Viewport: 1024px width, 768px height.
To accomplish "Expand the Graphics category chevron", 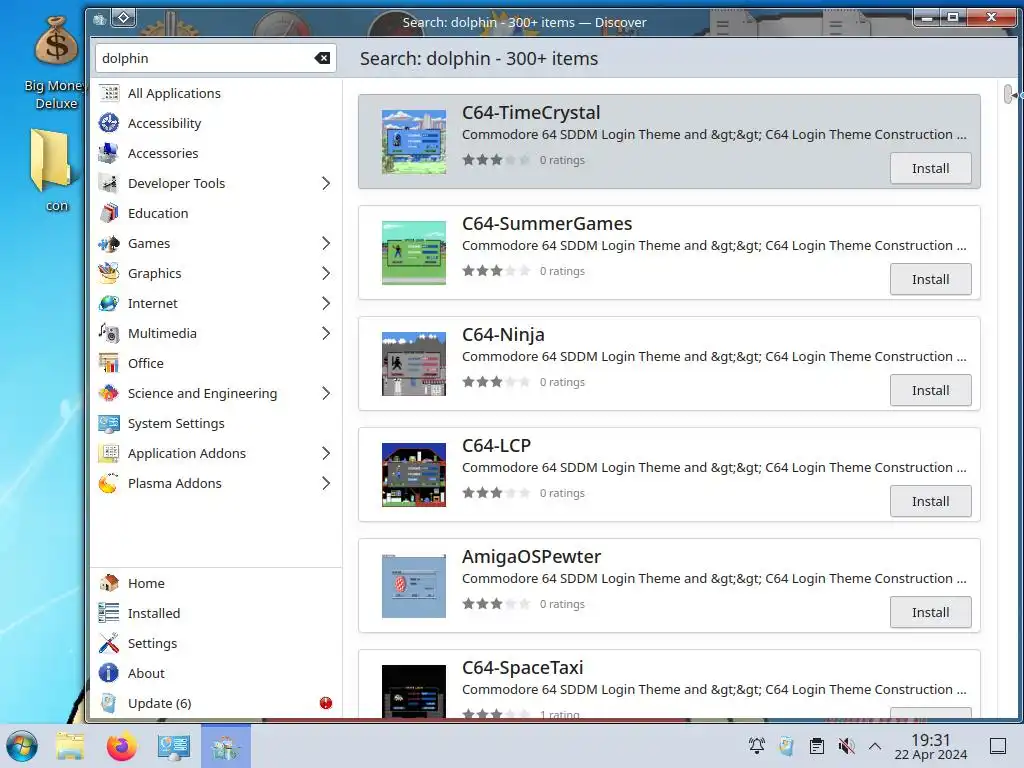I will point(326,274).
